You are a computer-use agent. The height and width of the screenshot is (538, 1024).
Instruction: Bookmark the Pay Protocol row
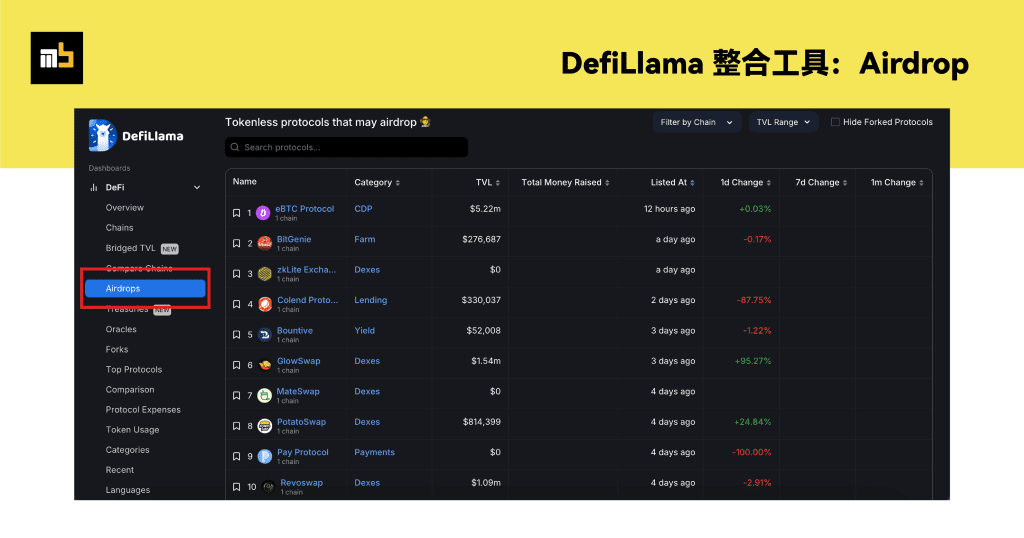pos(236,456)
